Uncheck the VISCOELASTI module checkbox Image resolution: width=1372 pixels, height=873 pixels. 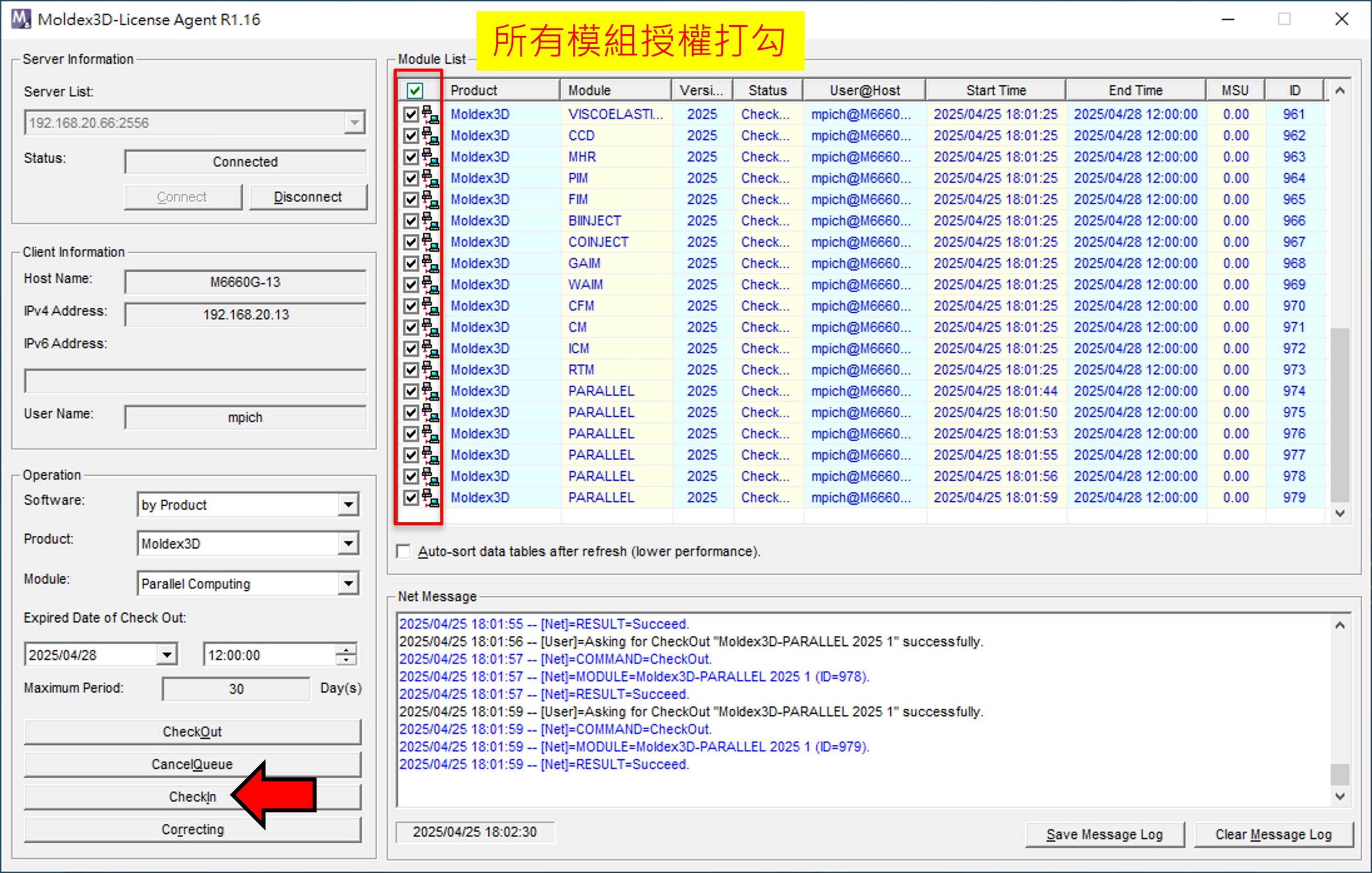pyautogui.click(x=411, y=115)
